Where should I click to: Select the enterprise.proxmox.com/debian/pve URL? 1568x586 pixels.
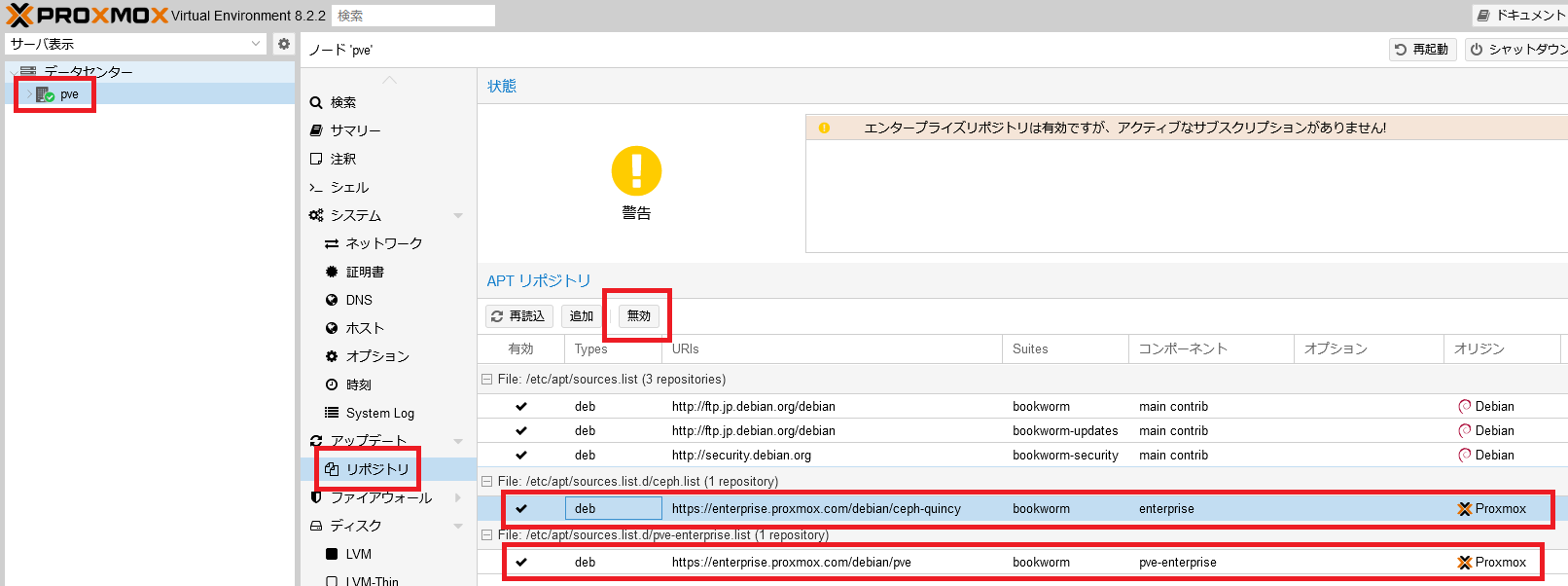click(792, 563)
